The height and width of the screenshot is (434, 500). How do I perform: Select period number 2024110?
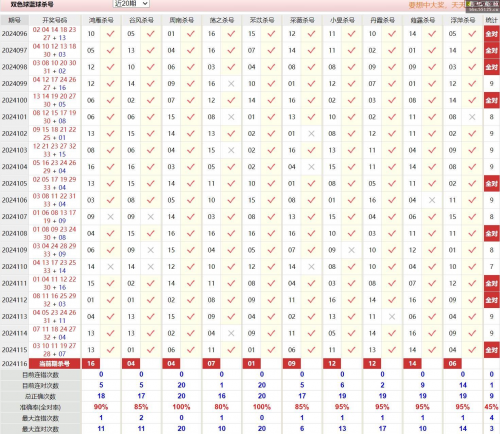pyautogui.click(x=14, y=267)
